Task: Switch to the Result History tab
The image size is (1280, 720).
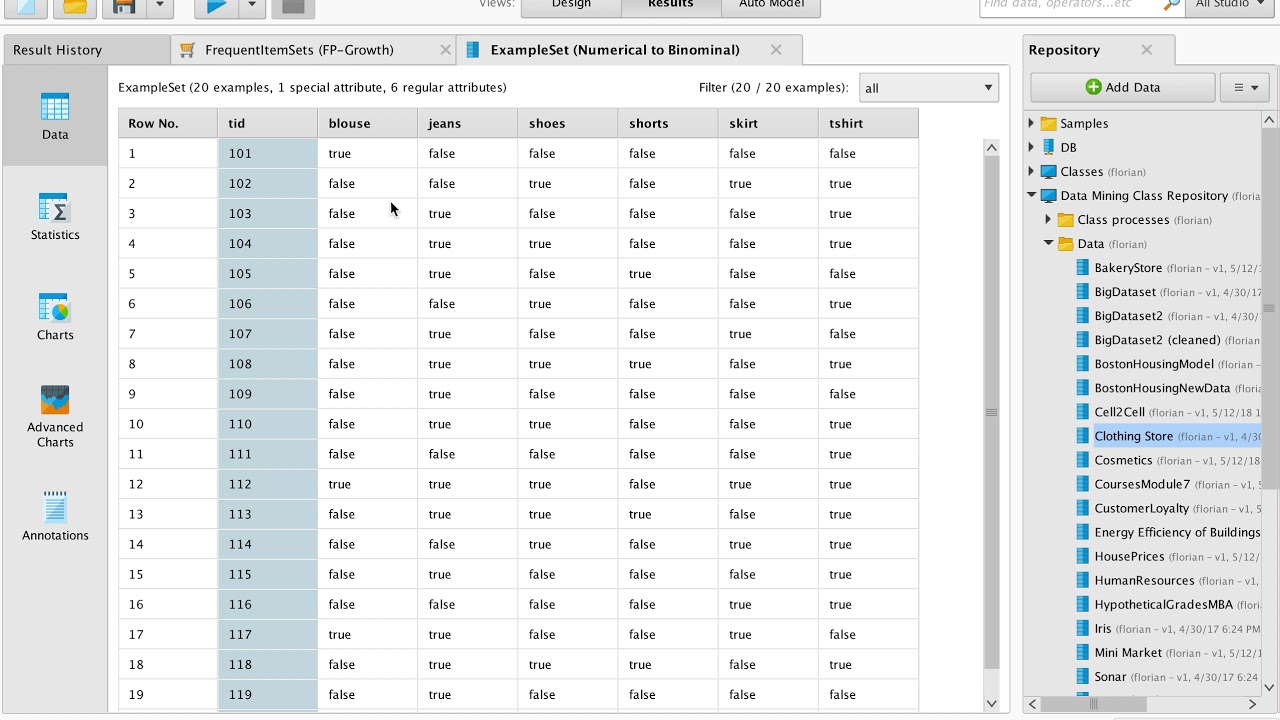Action: tap(87, 50)
